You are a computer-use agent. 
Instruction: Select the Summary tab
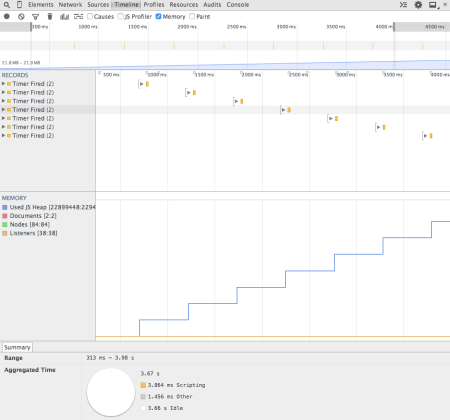click(x=17, y=347)
